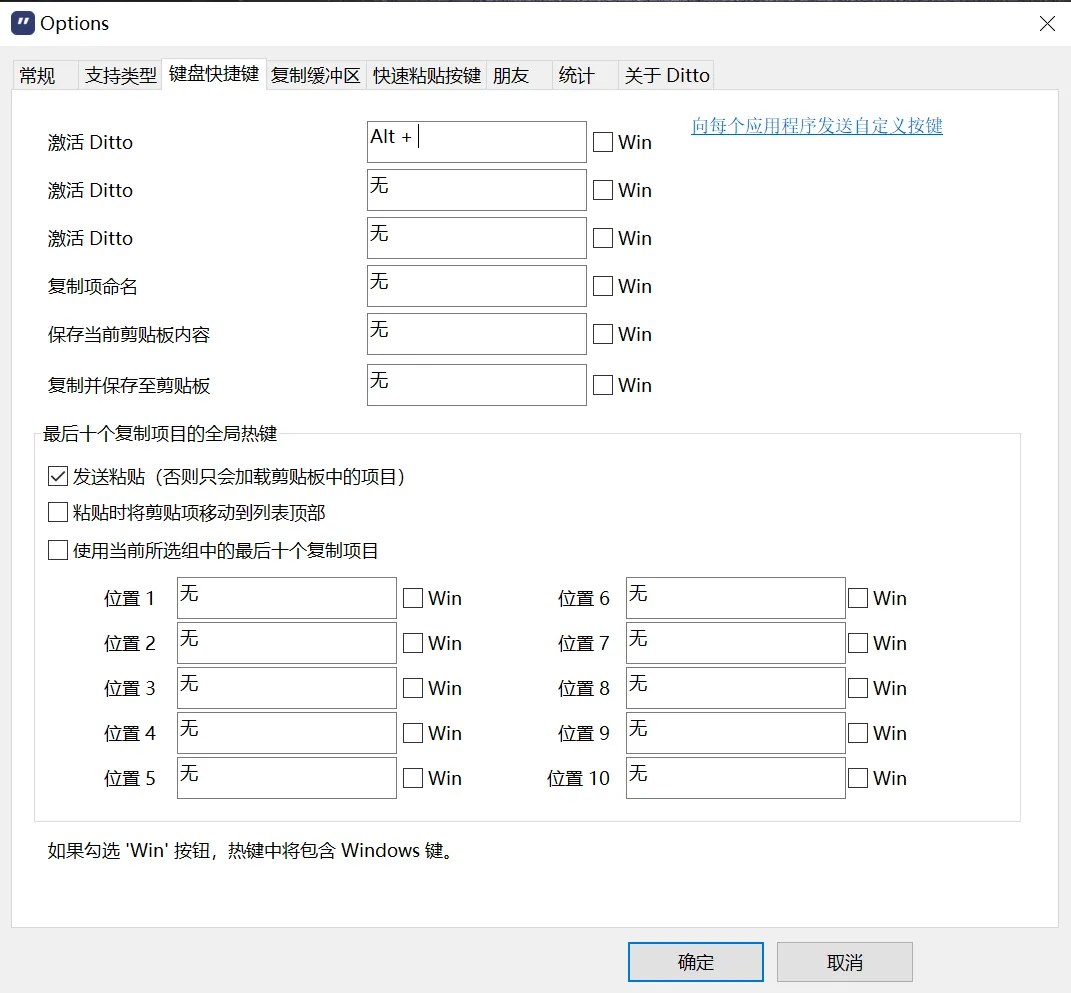1071x993 pixels.
Task: Click the 保存当前剪贴板内容 hotkey field
Action: [x=477, y=334]
